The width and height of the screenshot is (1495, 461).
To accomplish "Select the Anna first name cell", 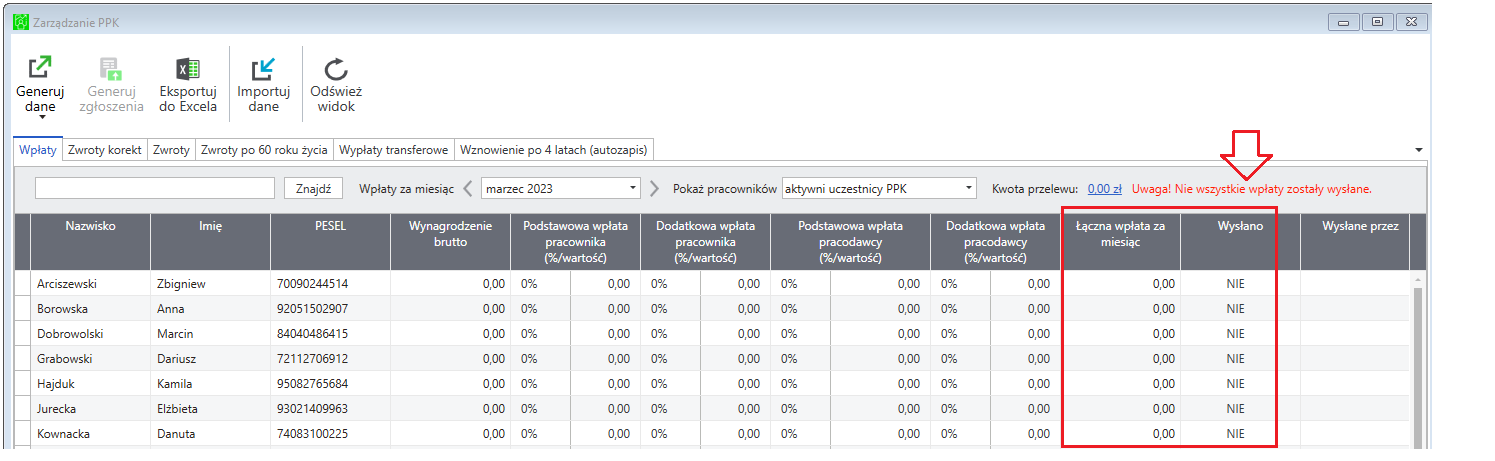I will tap(210, 309).
